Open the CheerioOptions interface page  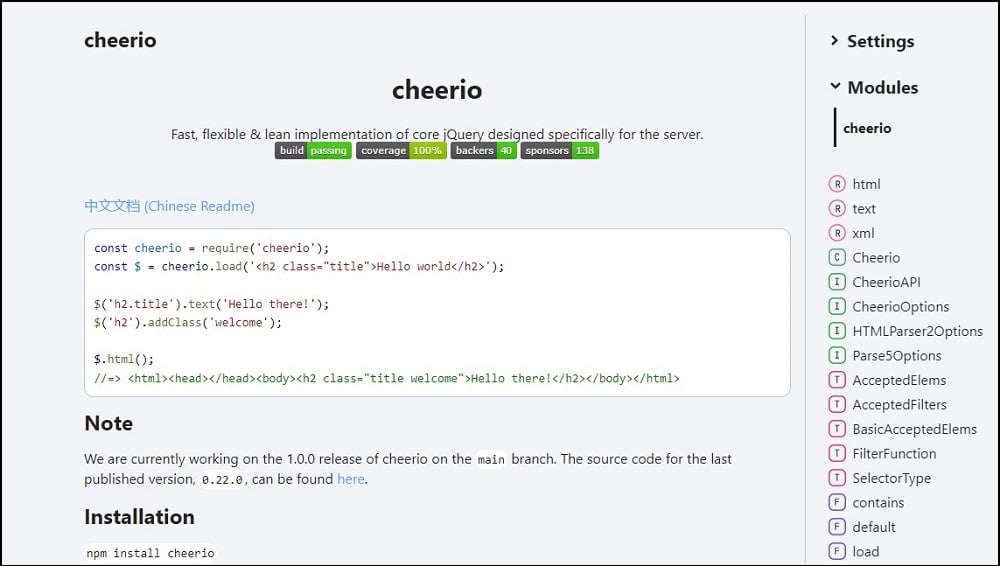[901, 307]
